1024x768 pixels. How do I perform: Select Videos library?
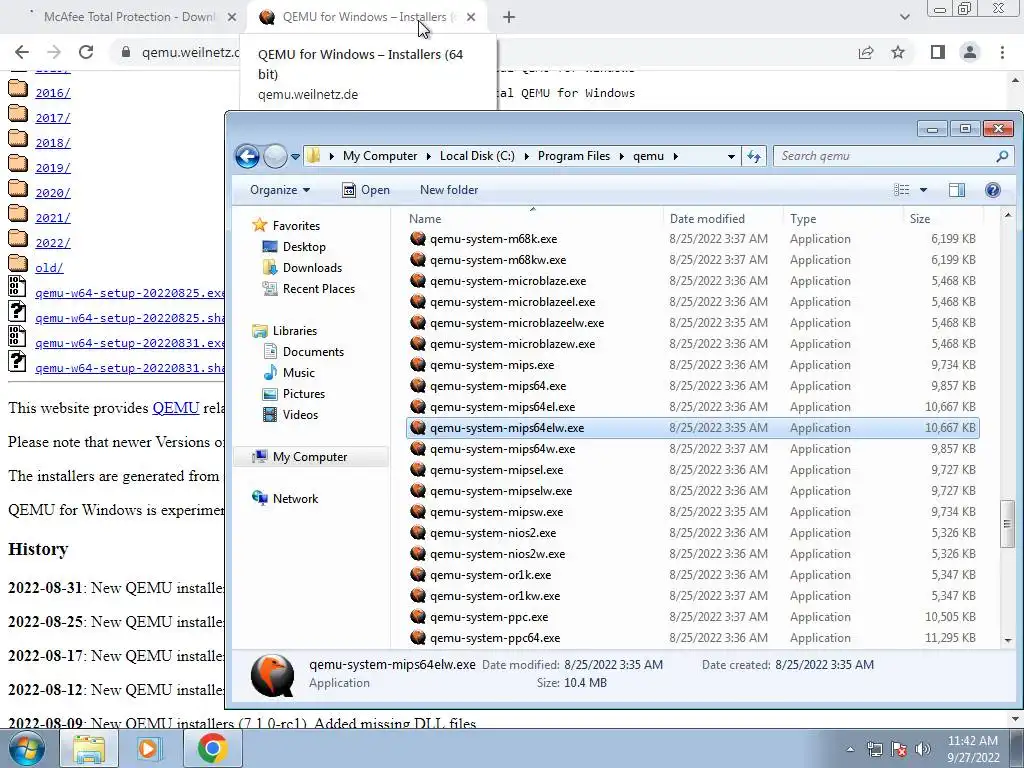click(x=300, y=415)
